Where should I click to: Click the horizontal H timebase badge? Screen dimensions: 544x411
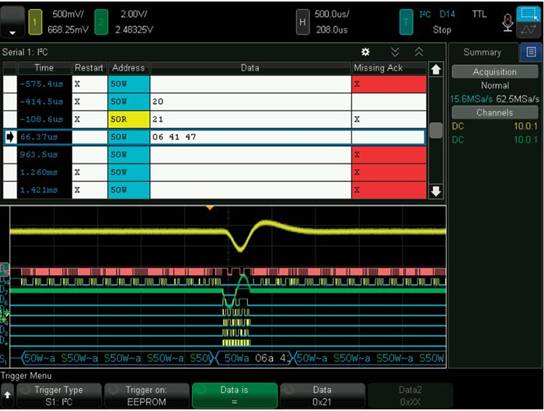click(x=303, y=22)
